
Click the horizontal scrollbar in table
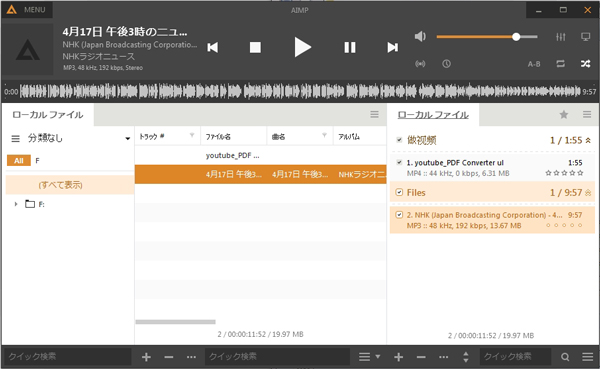(175, 322)
